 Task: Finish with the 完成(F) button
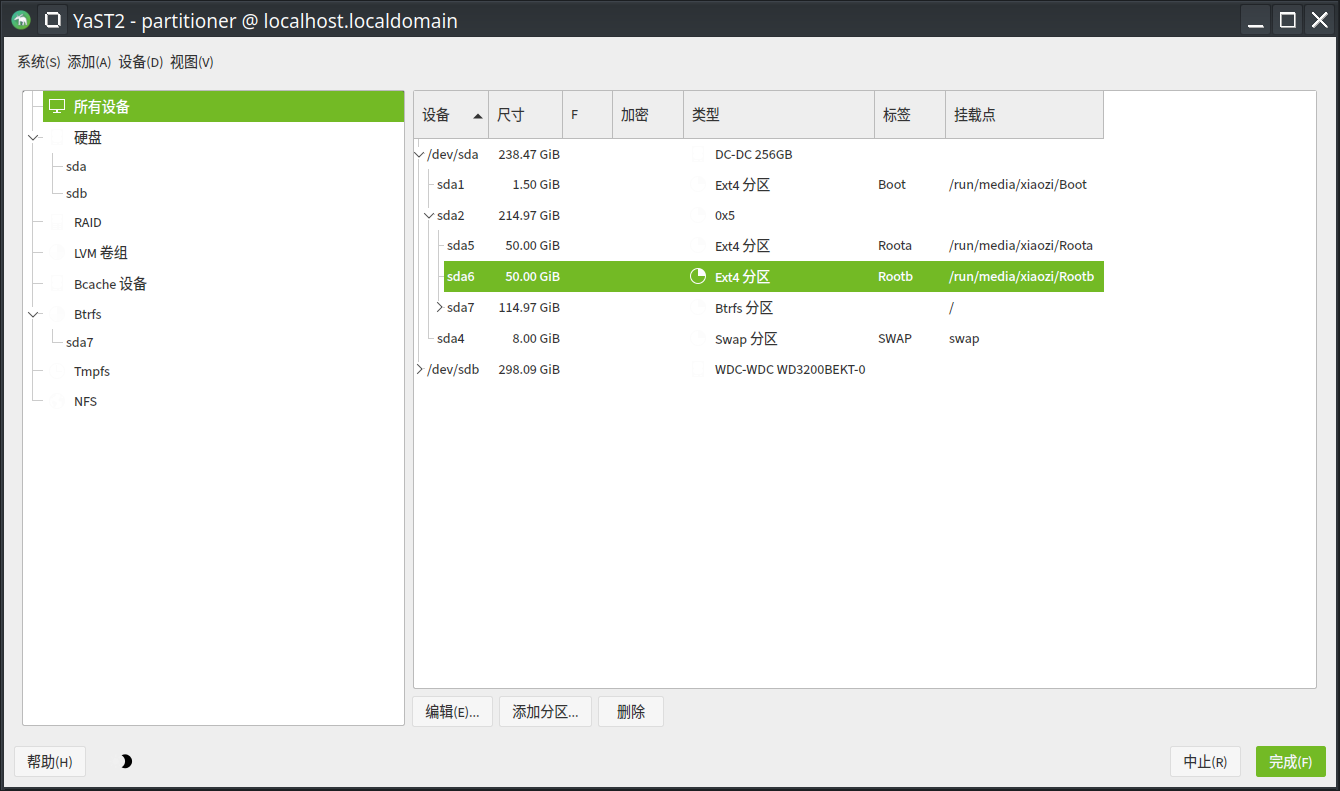coord(1290,762)
